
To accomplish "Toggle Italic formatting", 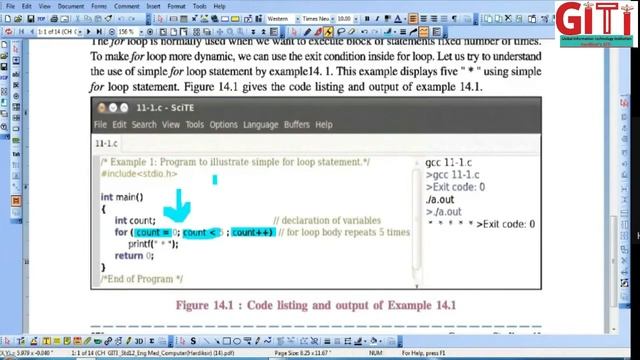I will [377, 19].
